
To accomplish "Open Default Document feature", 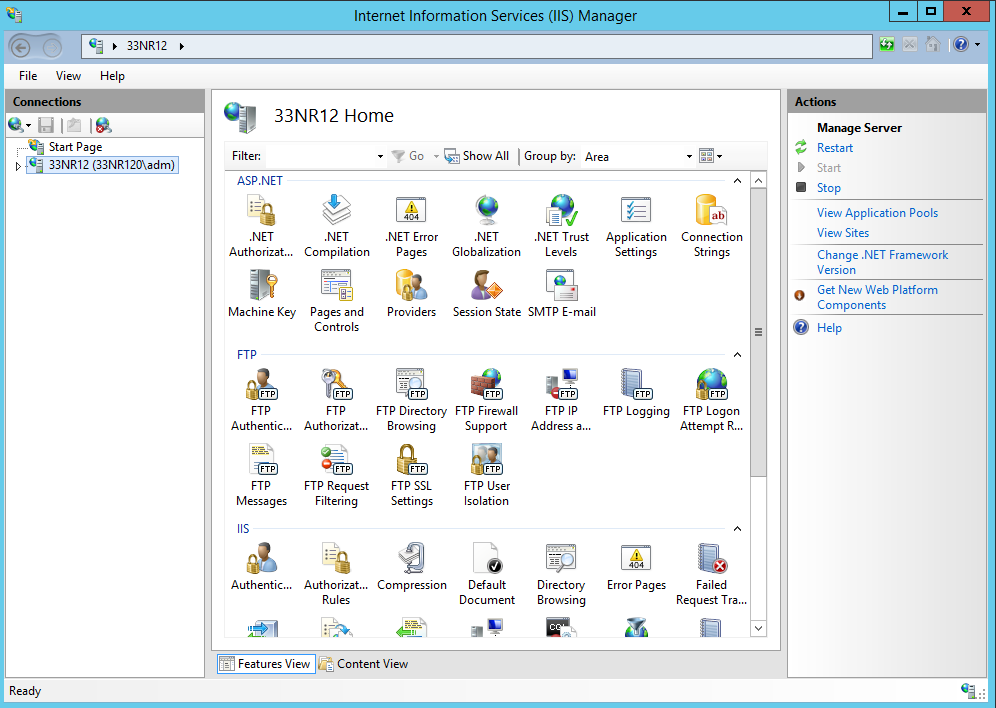I will click(x=487, y=574).
